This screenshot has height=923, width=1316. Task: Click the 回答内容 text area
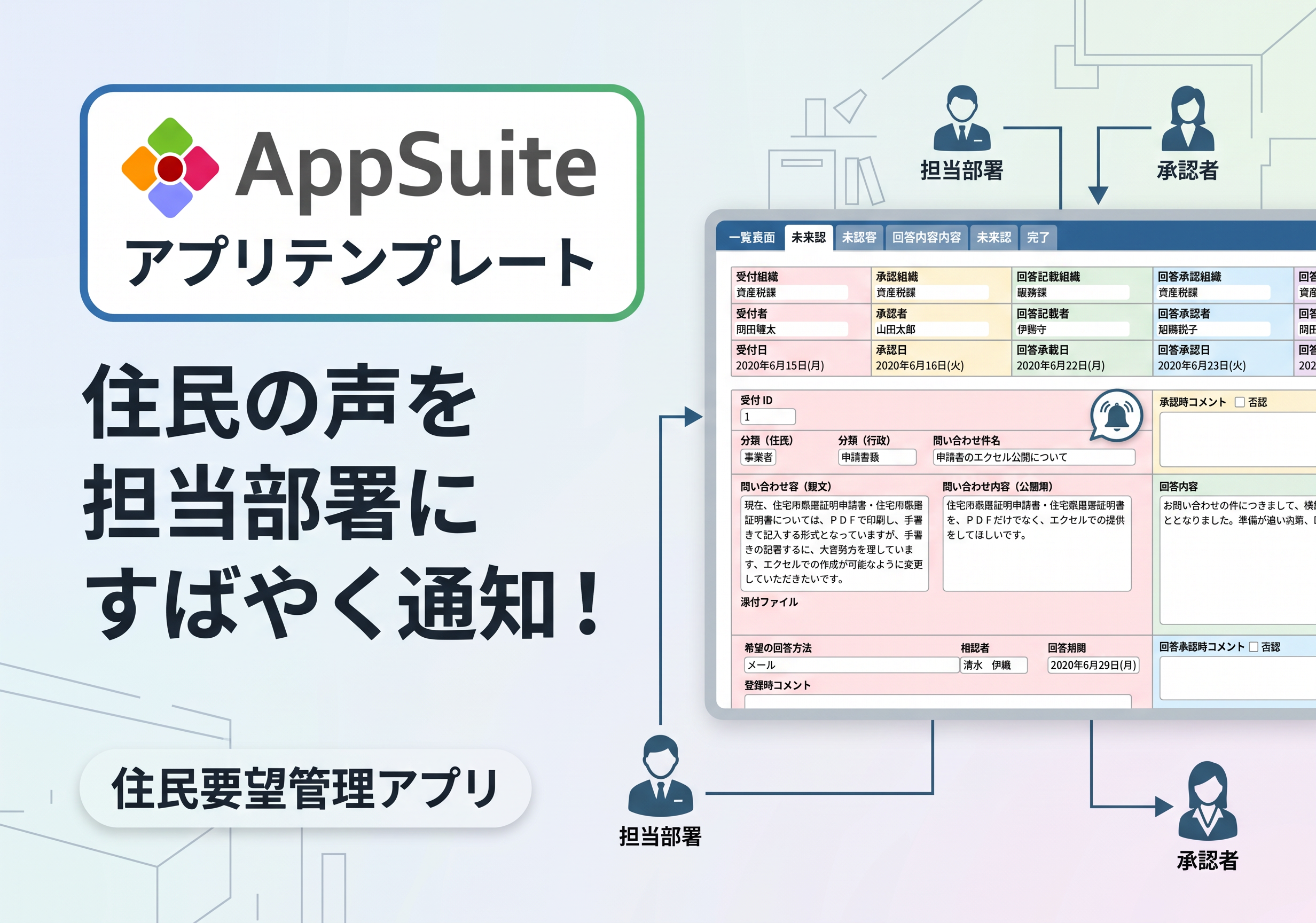pyautogui.click(x=1238, y=560)
